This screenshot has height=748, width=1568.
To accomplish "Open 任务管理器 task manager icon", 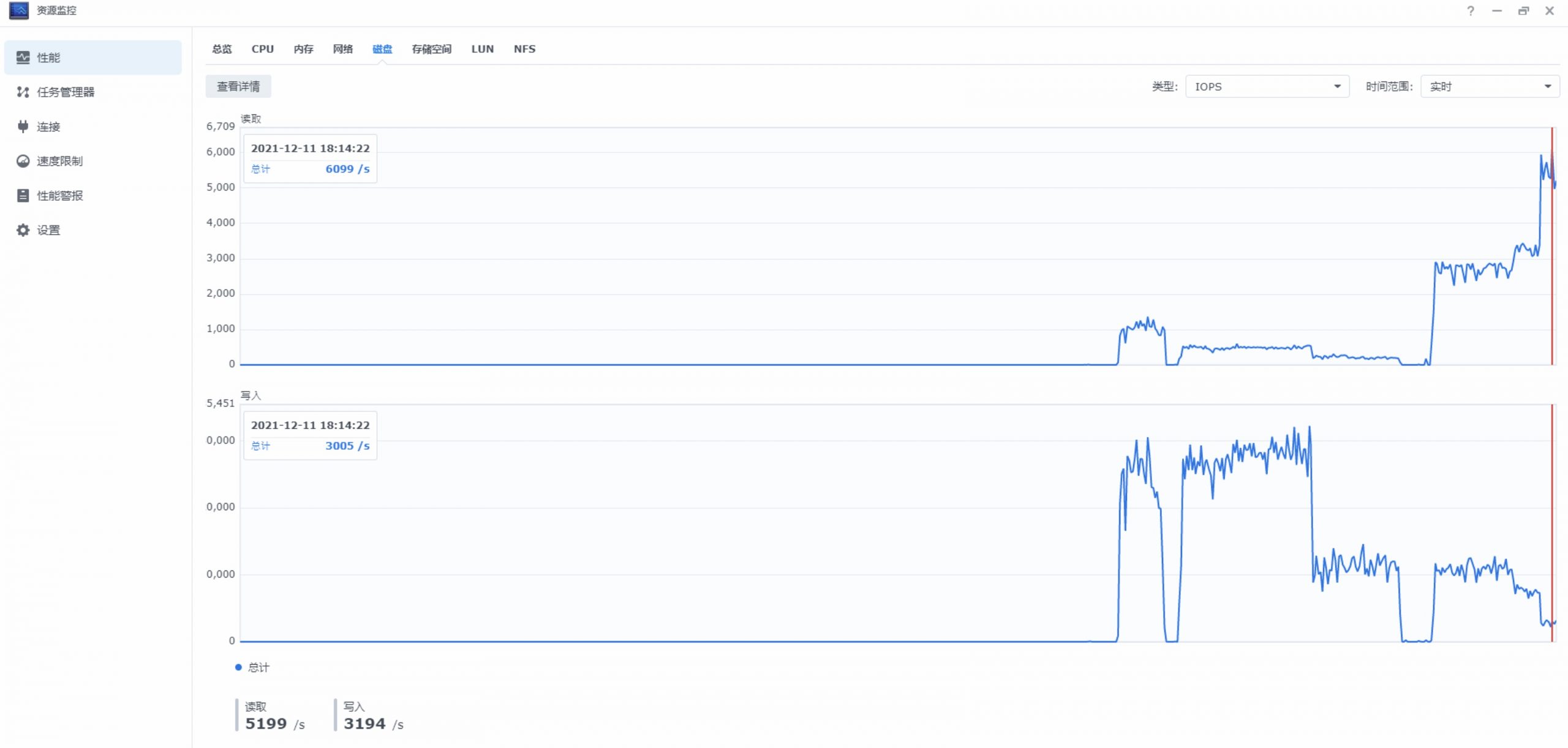I will [23, 92].
